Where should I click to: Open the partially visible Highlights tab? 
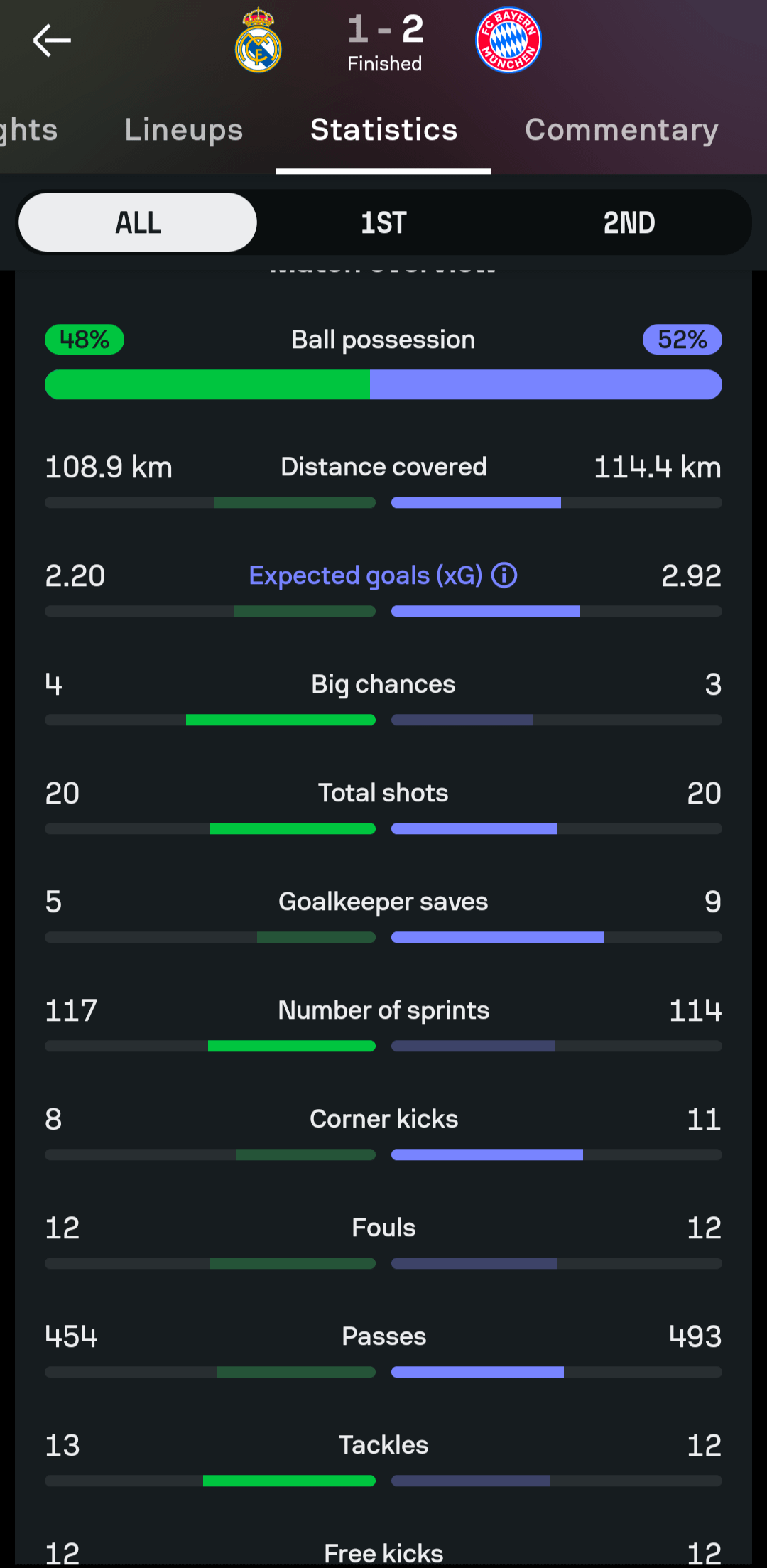coord(28,130)
